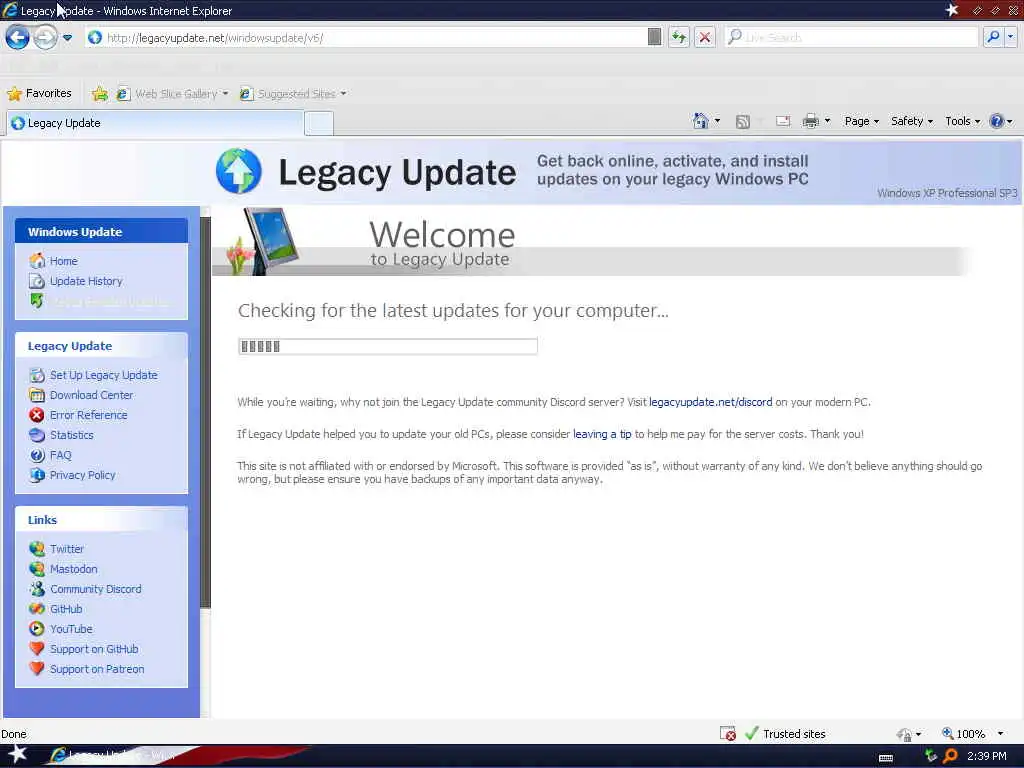Click the Support on GitHub heart icon
The width and height of the screenshot is (1024, 768).
(x=37, y=648)
